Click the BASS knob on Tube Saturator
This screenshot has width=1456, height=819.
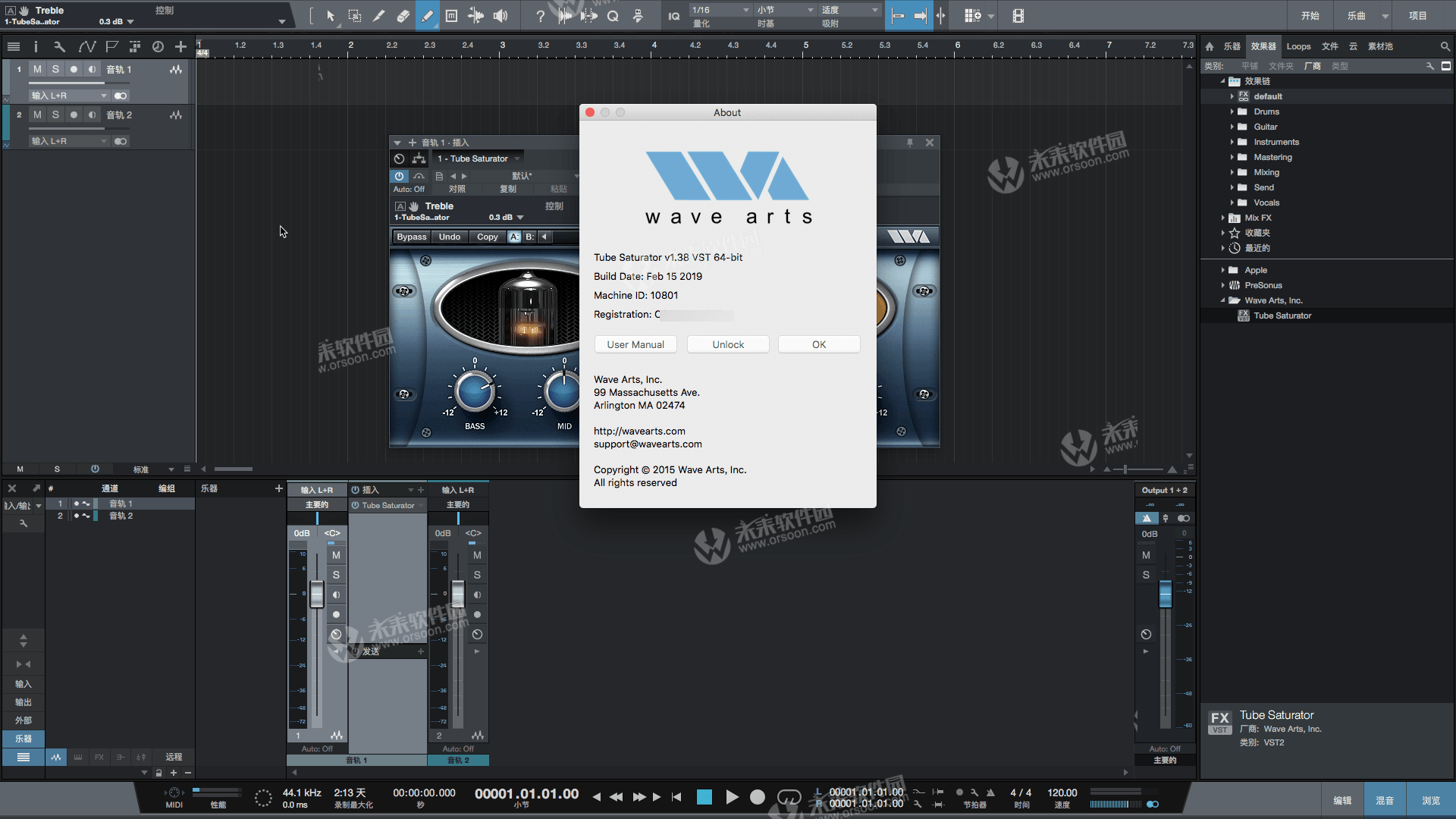[475, 391]
